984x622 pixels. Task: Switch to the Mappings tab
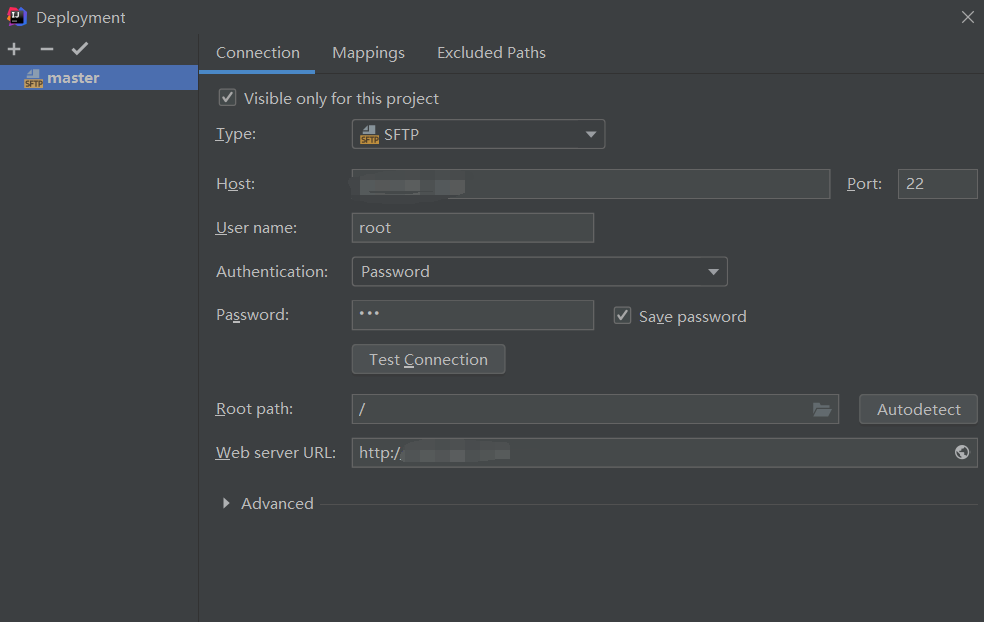368,53
